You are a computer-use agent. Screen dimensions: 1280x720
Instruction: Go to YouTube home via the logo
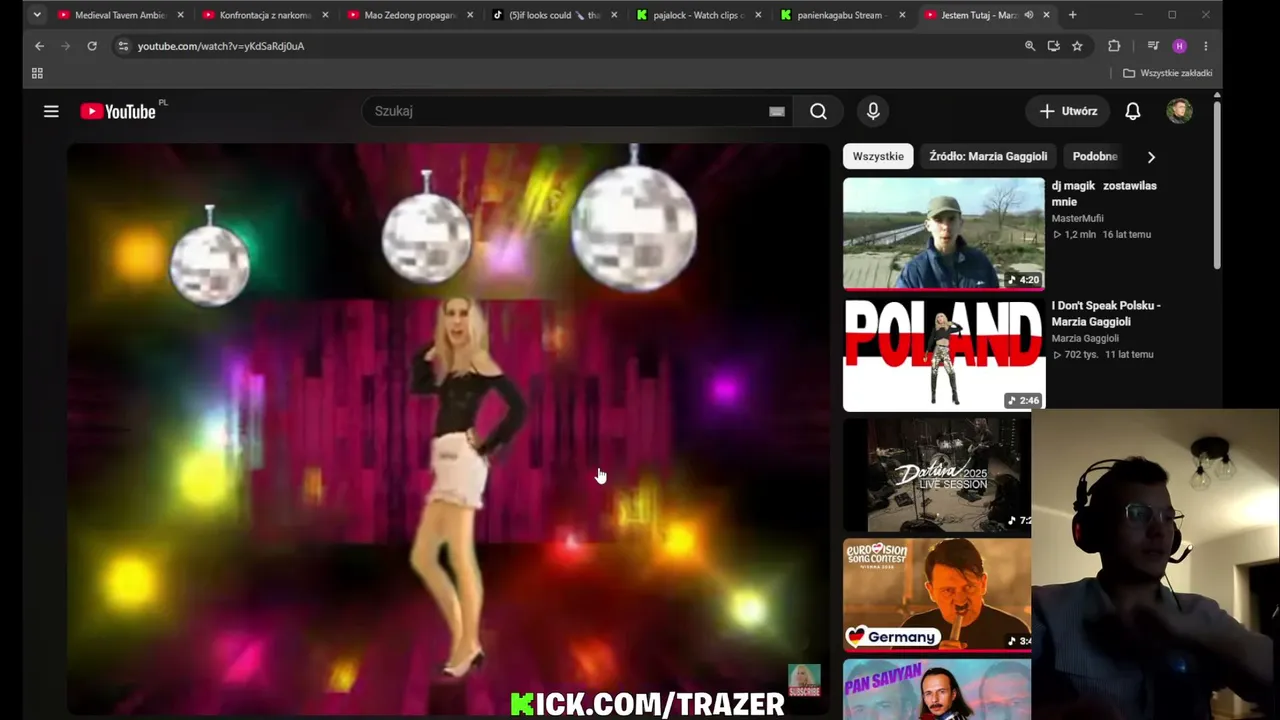118,111
